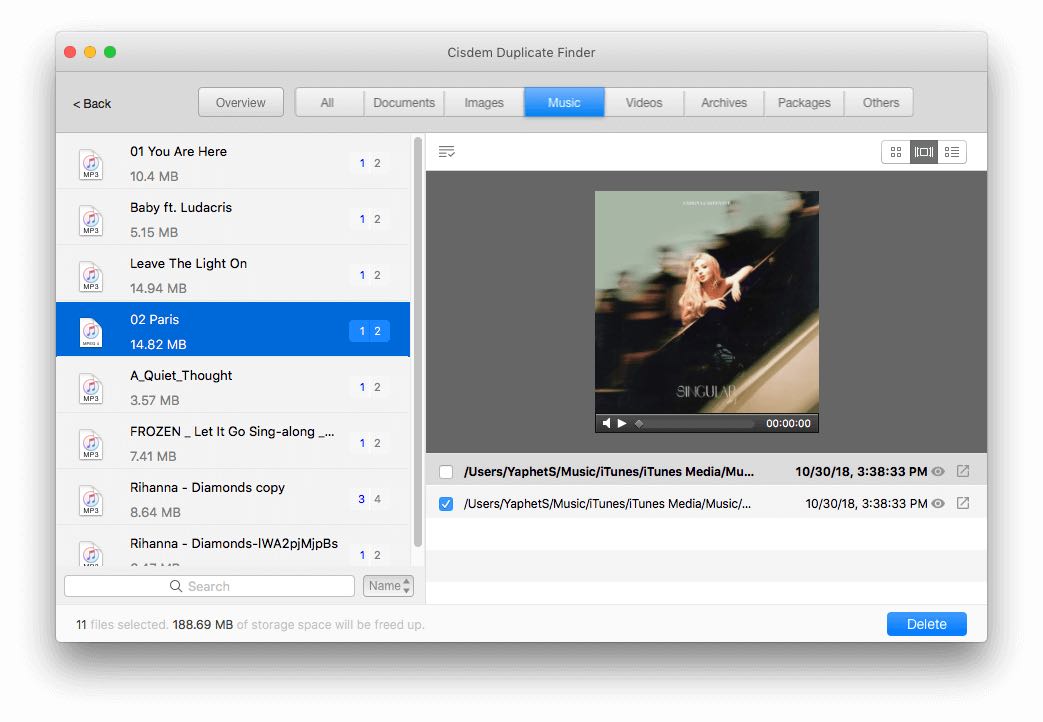This screenshot has width=1043, height=722.
Task: Preview first file path with eye icon
Action: click(x=938, y=471)
